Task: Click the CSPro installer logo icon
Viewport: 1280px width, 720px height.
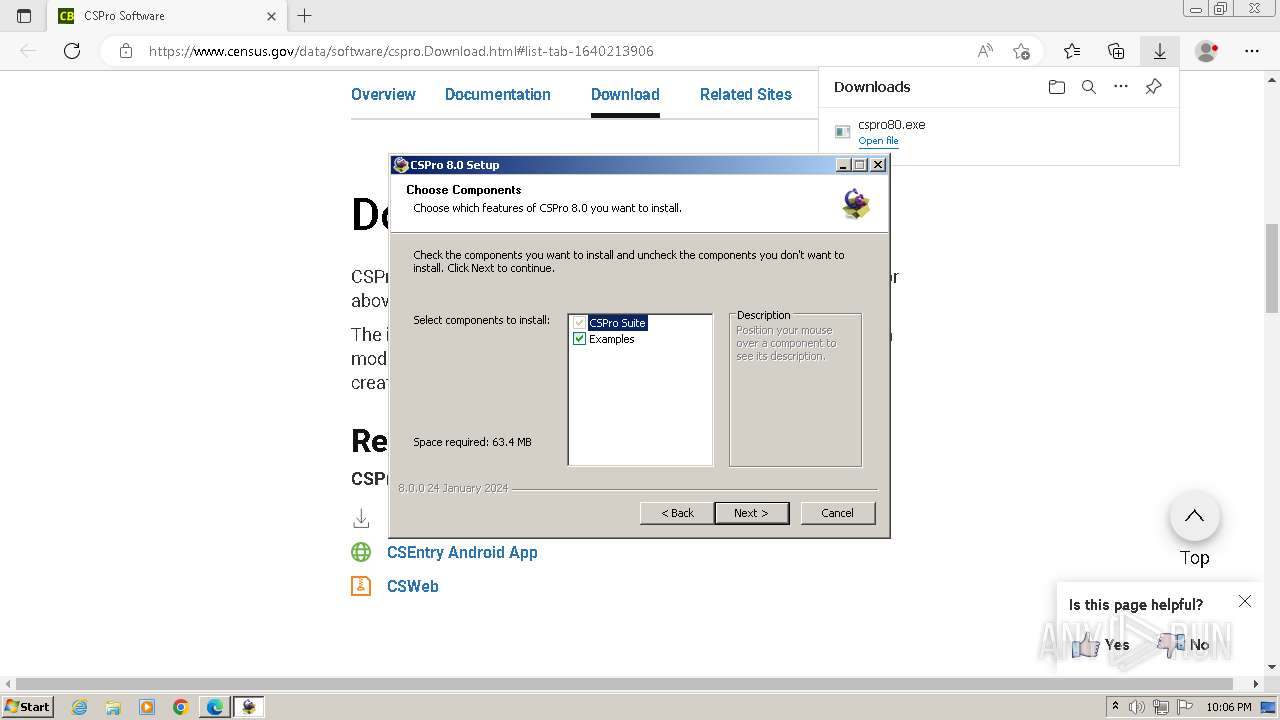Action: point(856,203)
